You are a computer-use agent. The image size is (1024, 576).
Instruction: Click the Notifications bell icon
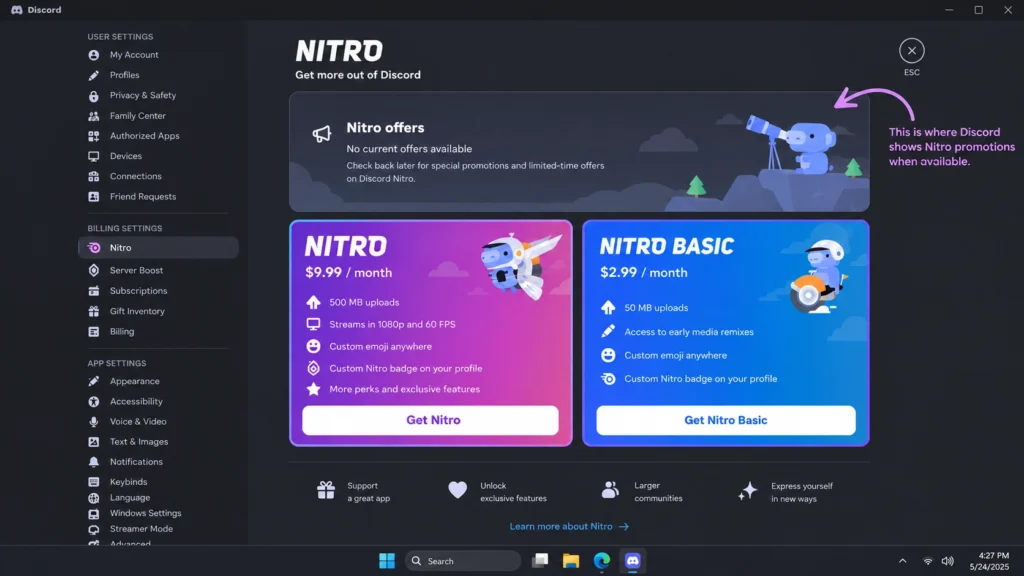[94, 462]
